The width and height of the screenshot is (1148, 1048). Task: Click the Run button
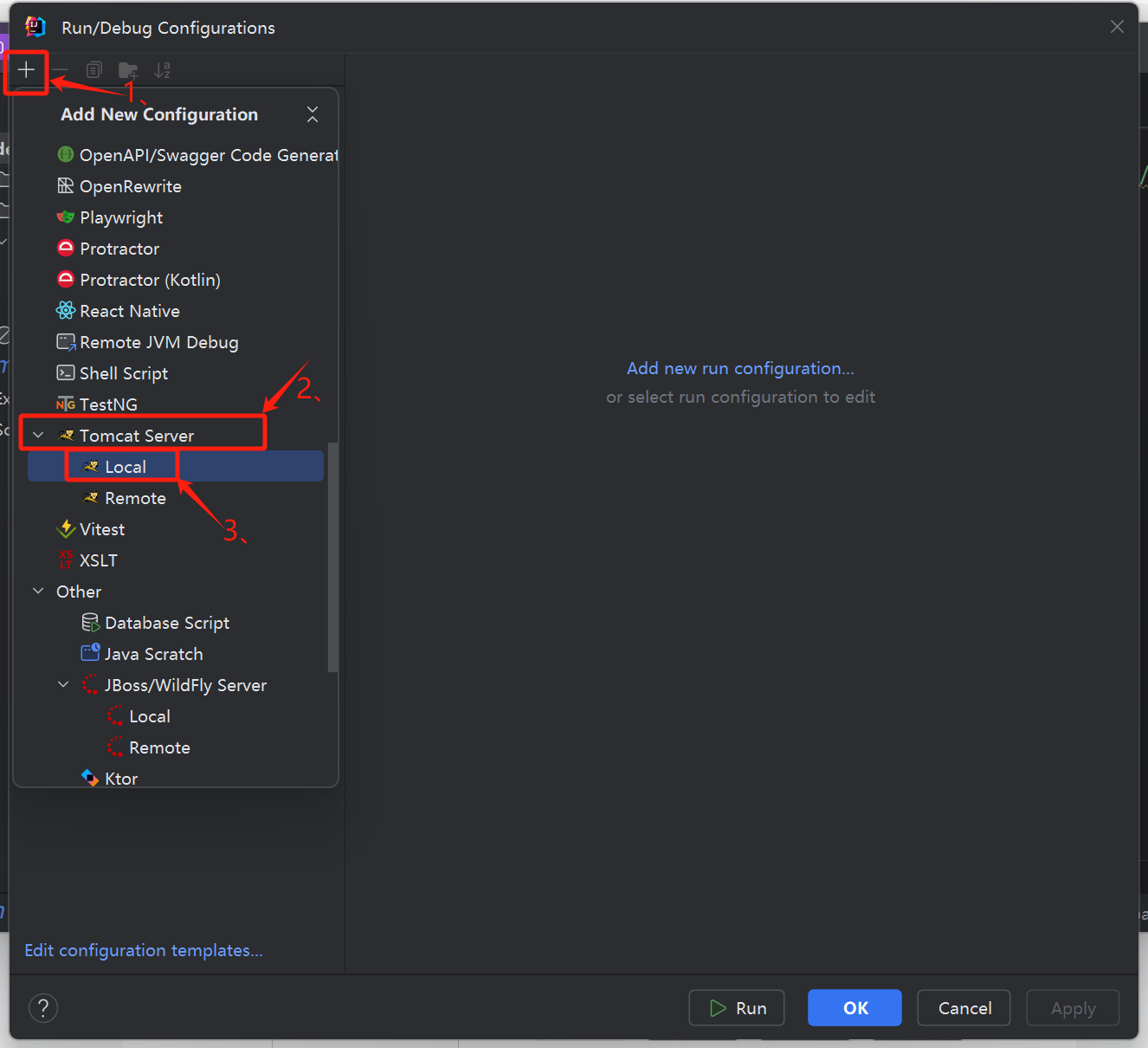click(737, 1008)
